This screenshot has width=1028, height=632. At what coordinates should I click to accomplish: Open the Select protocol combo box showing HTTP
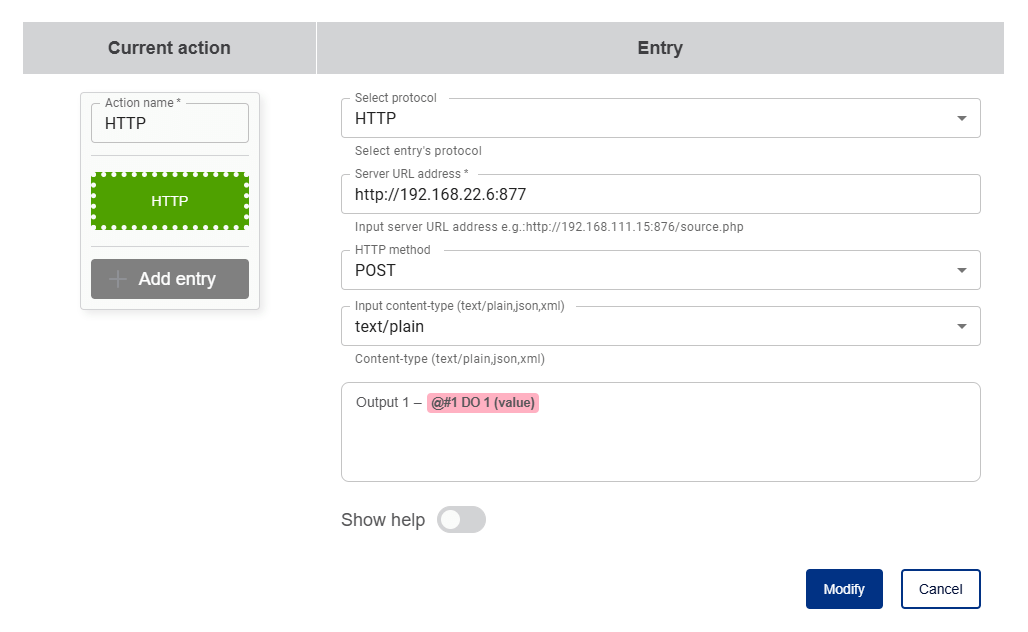(x=640, y=118)
